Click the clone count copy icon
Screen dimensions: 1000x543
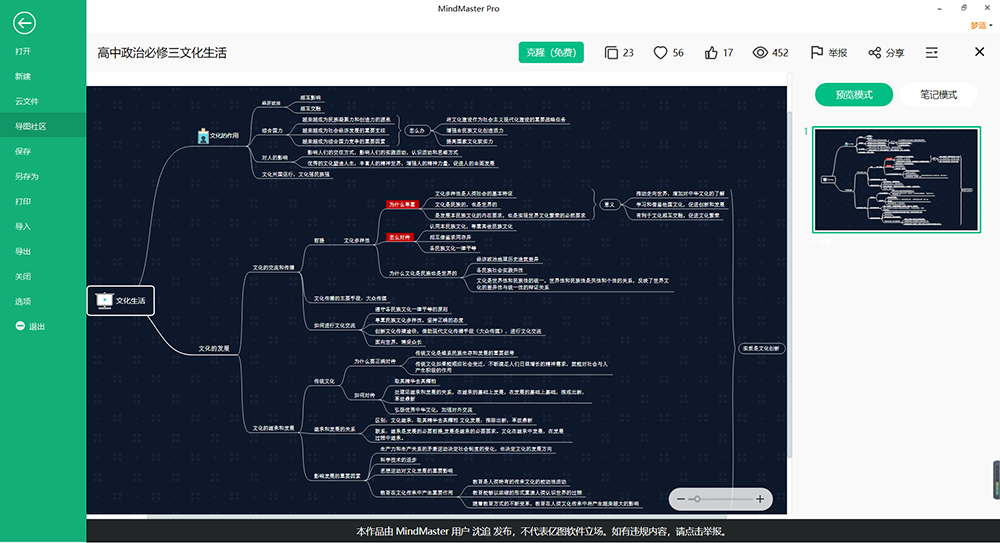click(x=611, y=53)
